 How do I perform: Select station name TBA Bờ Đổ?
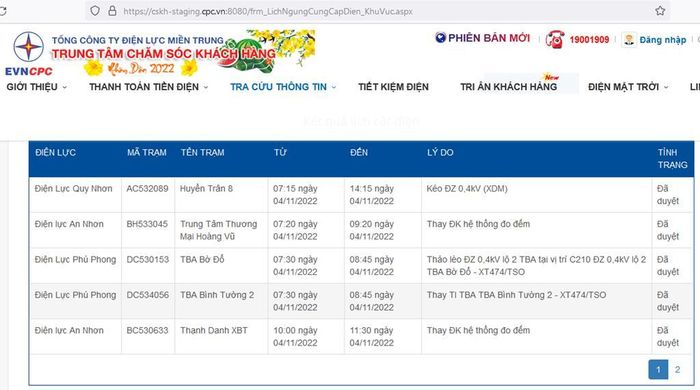click(x=202, y=260)
